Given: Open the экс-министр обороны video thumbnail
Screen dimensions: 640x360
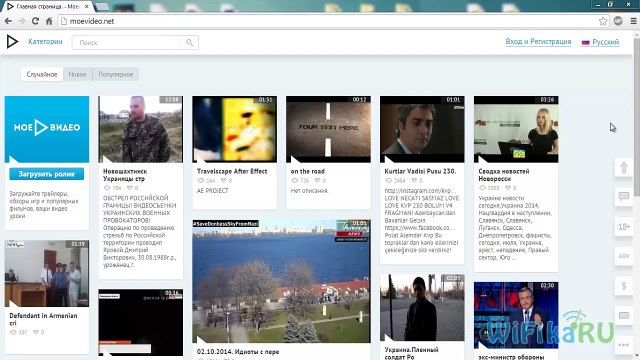Looking at the screenshot, I should (x=516, y=315).
